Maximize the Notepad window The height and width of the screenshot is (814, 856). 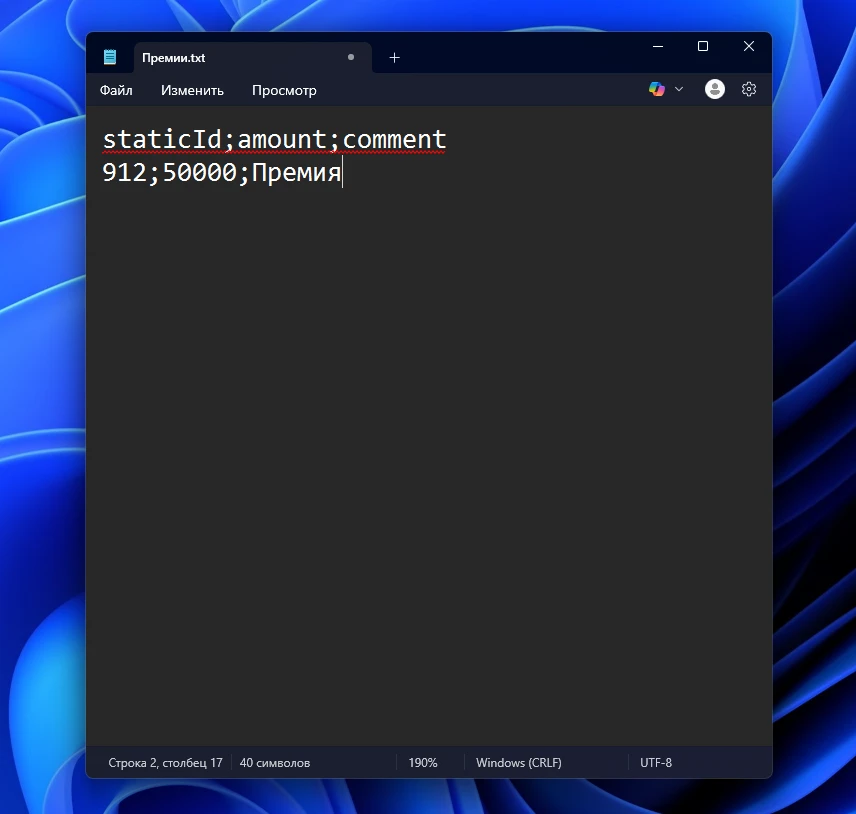[702, 46]
